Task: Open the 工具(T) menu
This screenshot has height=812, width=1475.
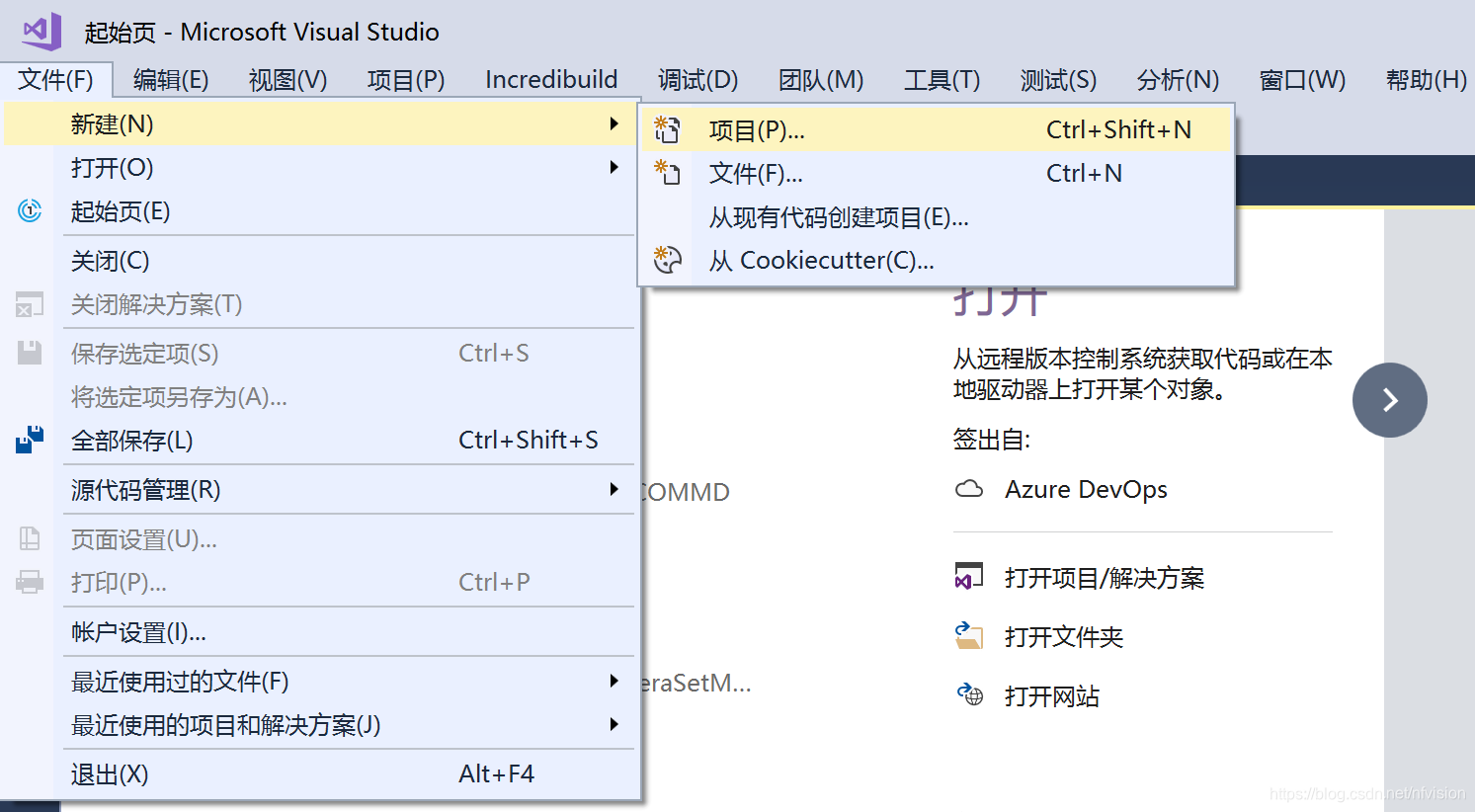Action: (942, 79)
